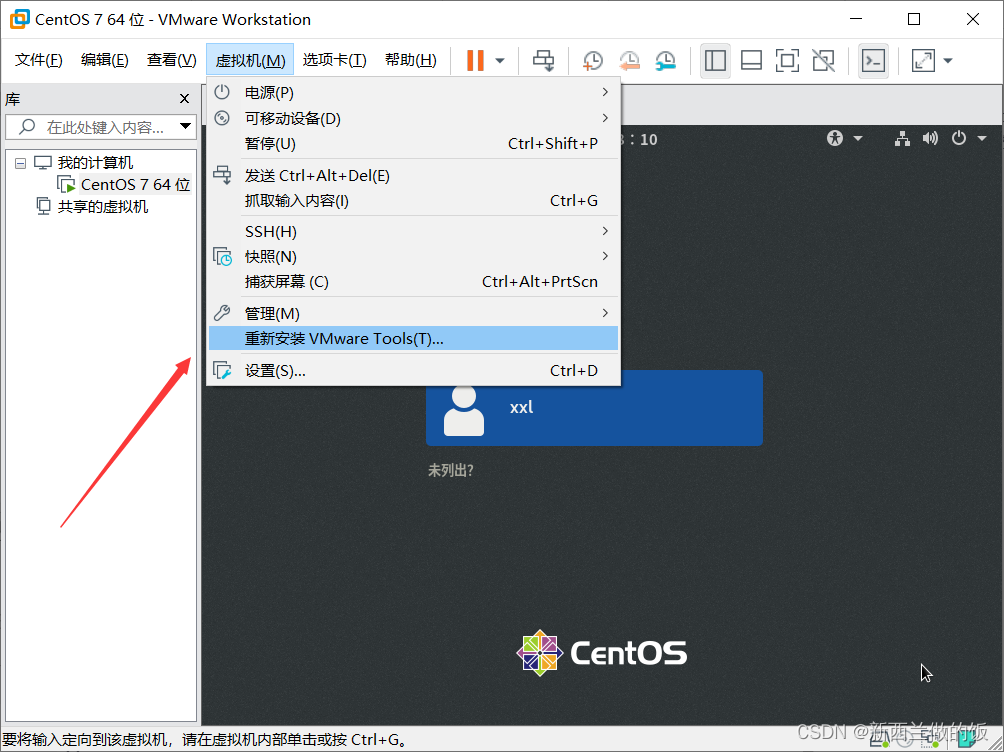Screen dimensions: 1004x752
Task: Choose 发送 Ctrl+Alt+Del(E) entry
Action: 413,176
